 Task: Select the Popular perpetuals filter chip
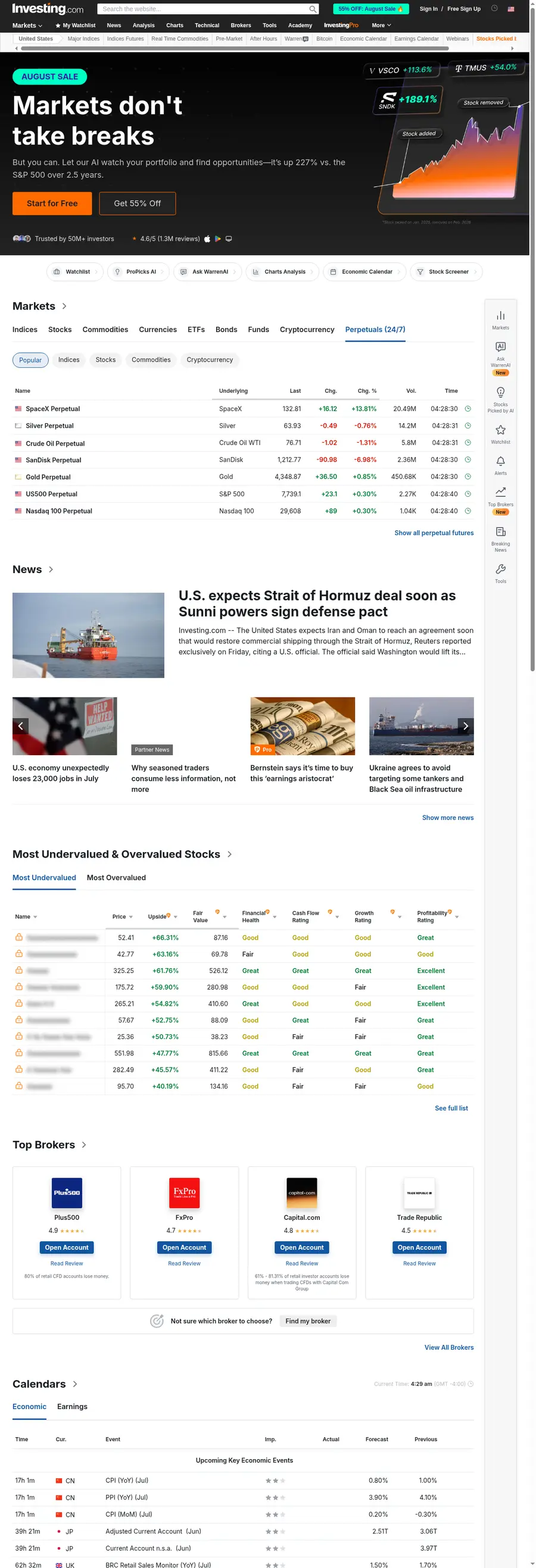point(30,360)
